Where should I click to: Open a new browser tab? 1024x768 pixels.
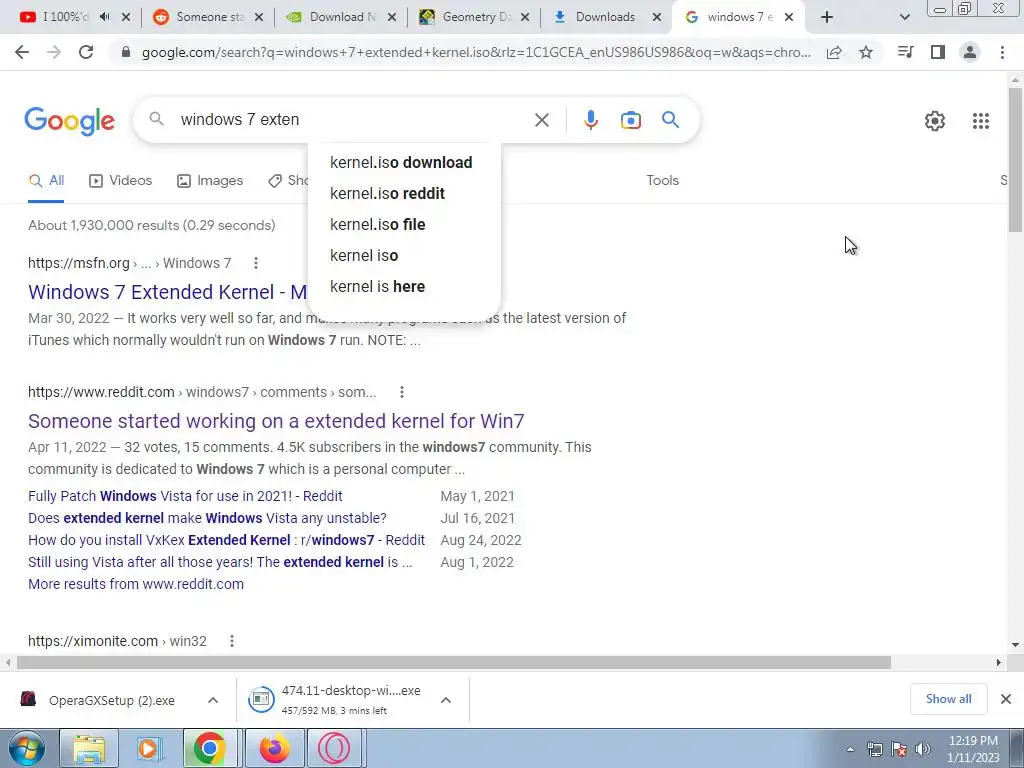click(827, 18)
